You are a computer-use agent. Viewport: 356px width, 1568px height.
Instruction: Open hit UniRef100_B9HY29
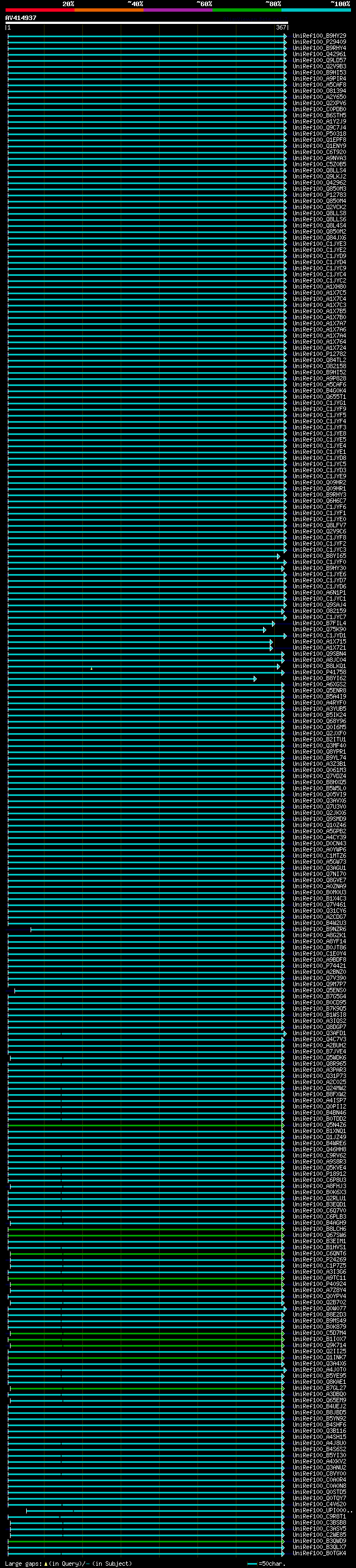[319, 36]
